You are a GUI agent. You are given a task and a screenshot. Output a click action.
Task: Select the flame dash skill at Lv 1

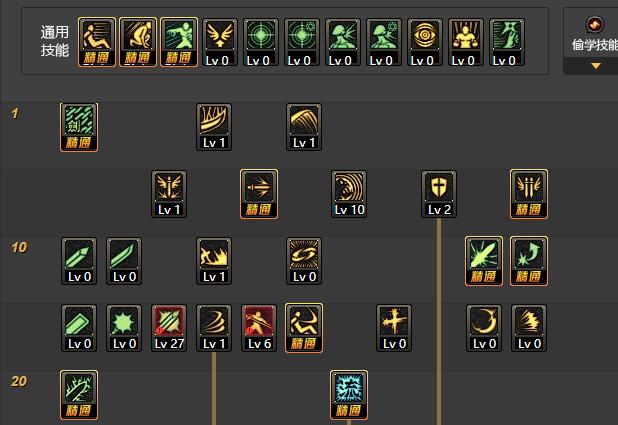coord(214,261)
